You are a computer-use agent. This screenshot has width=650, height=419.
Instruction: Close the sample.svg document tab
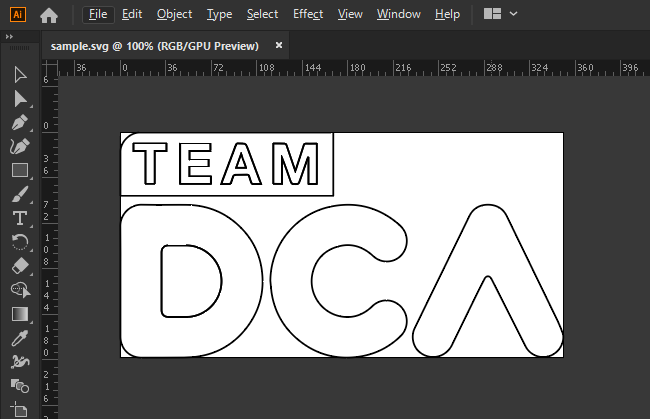point(279,45)
